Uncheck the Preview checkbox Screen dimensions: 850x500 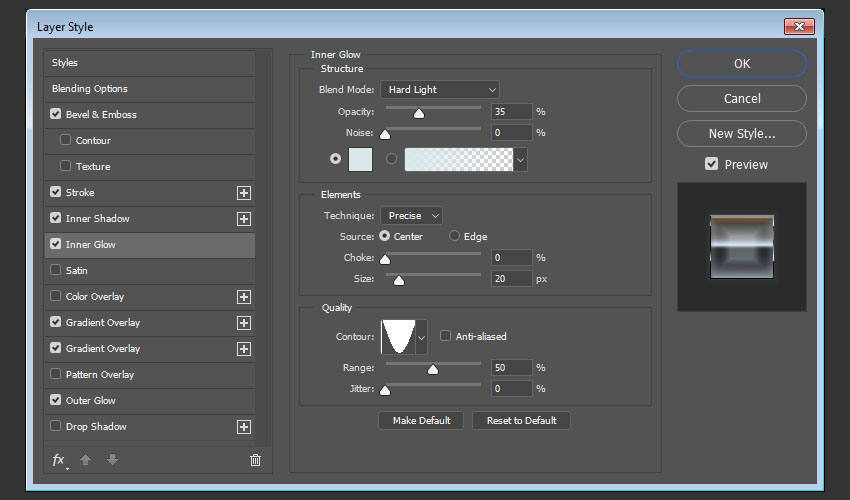click(x=712, y=164)
